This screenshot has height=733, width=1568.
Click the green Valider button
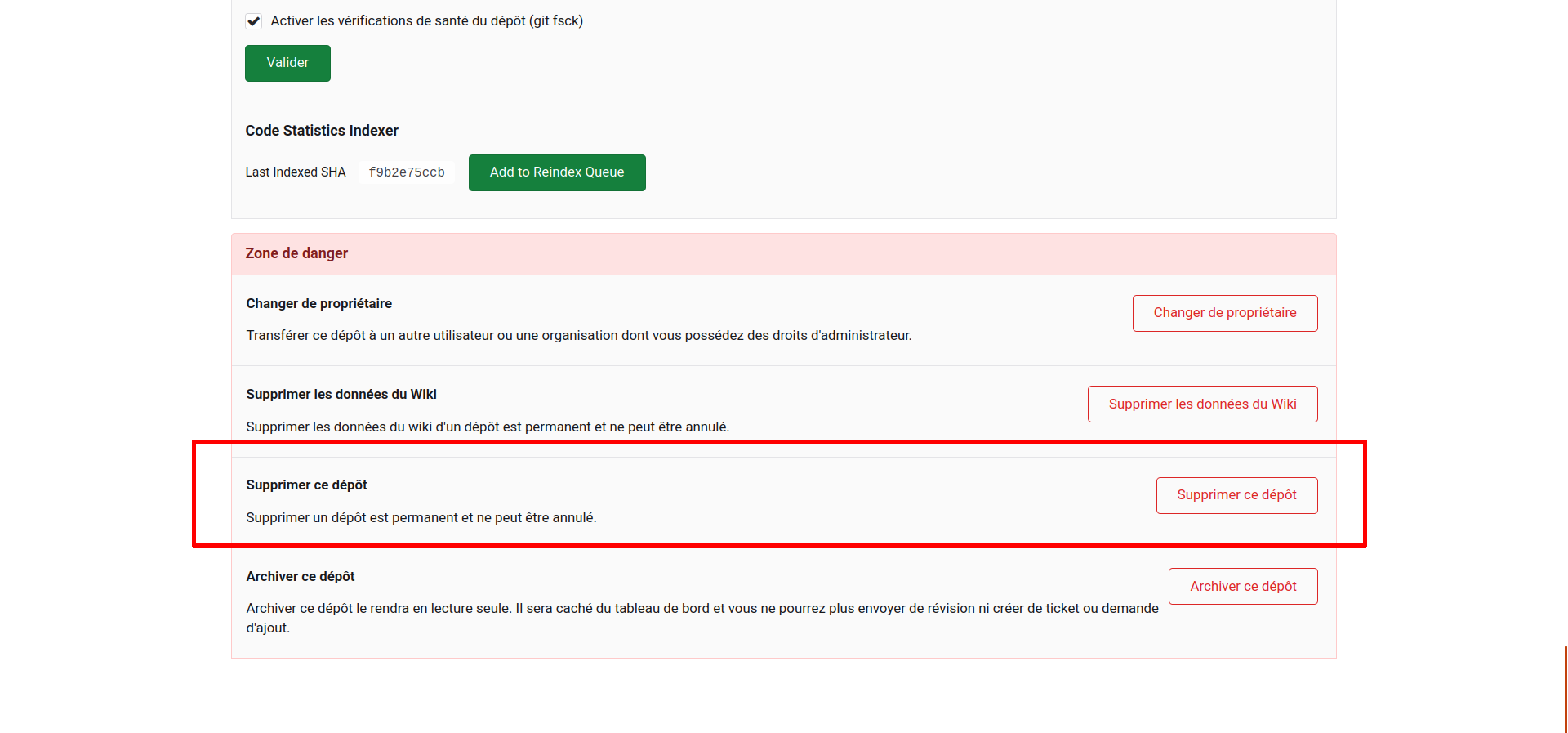click(x=287, y=63)
